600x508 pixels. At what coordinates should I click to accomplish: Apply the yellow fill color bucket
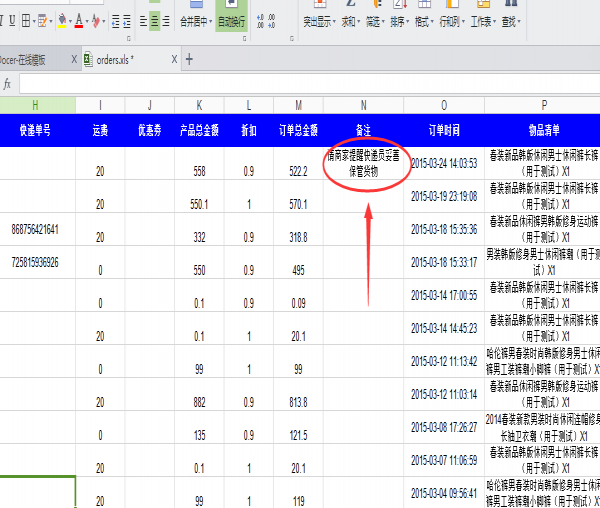pyautogui.click(x=62, y=20)
